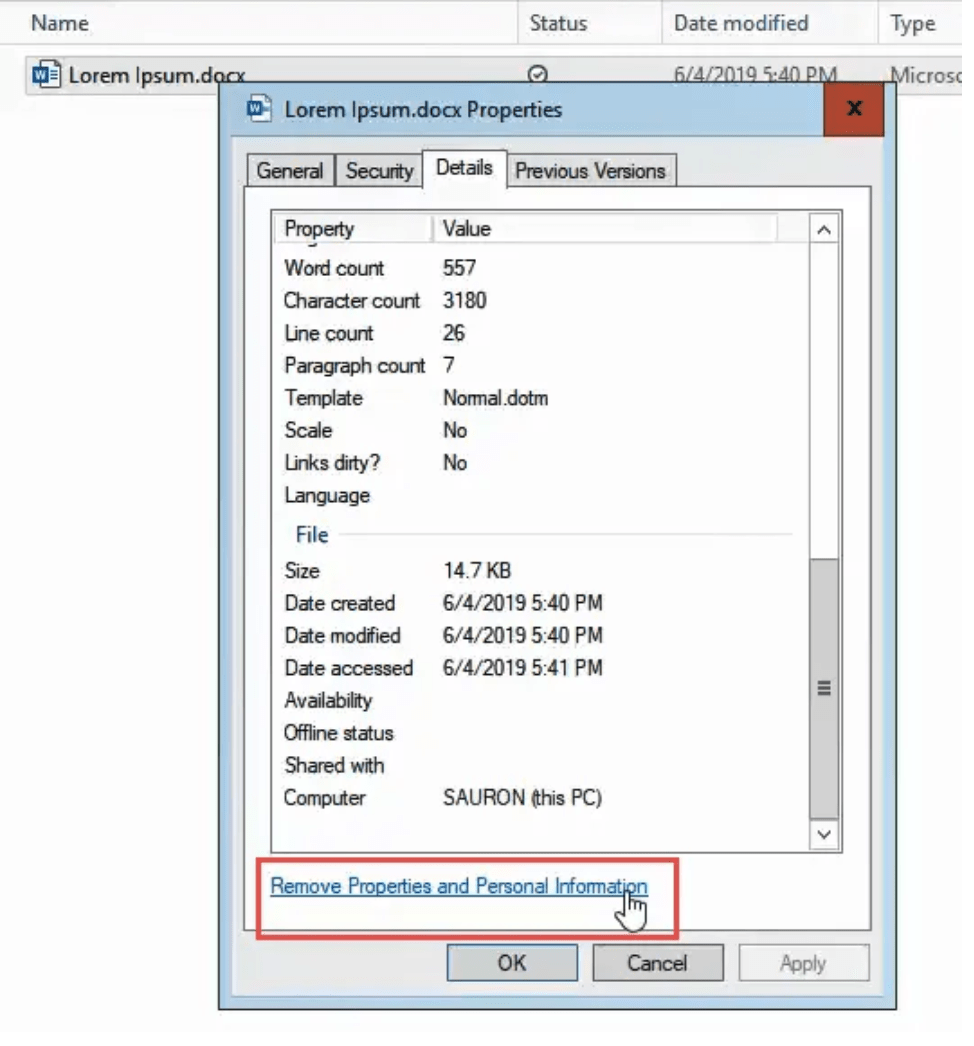Select the Details tab
Viewport: 974px width, 1046px height.
(x=464, y=168)
